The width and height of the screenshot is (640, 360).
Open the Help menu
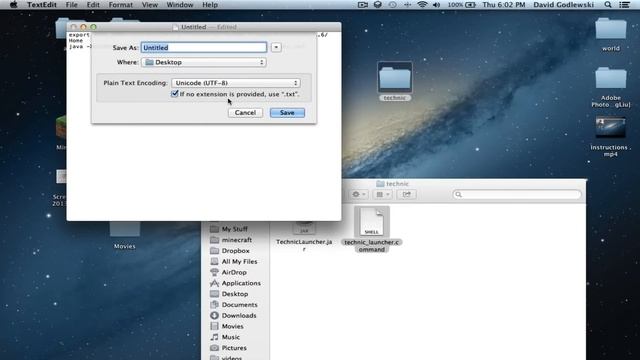[210, 5]
